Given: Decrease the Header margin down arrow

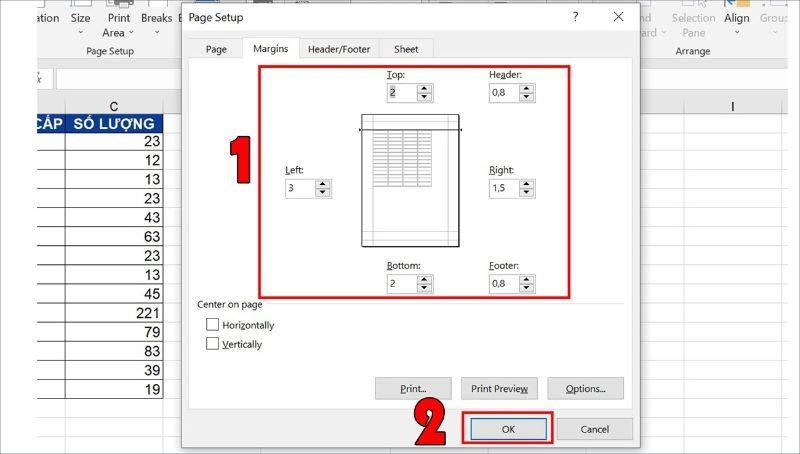Looking at the screenshot, I should (x=527, y=97).
